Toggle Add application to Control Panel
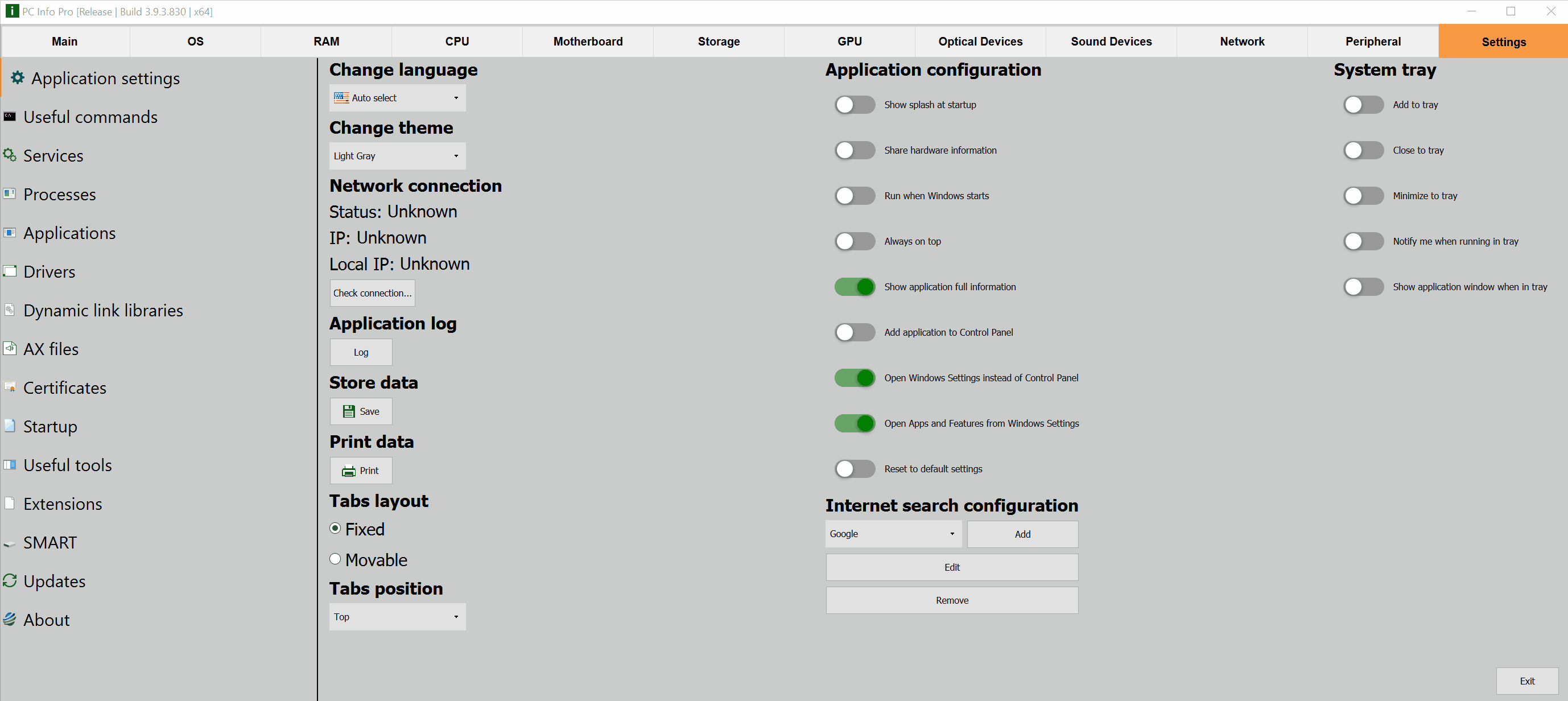Image resolution: width=1568 pixels, height=701 pixels. [x=855, y=332]
